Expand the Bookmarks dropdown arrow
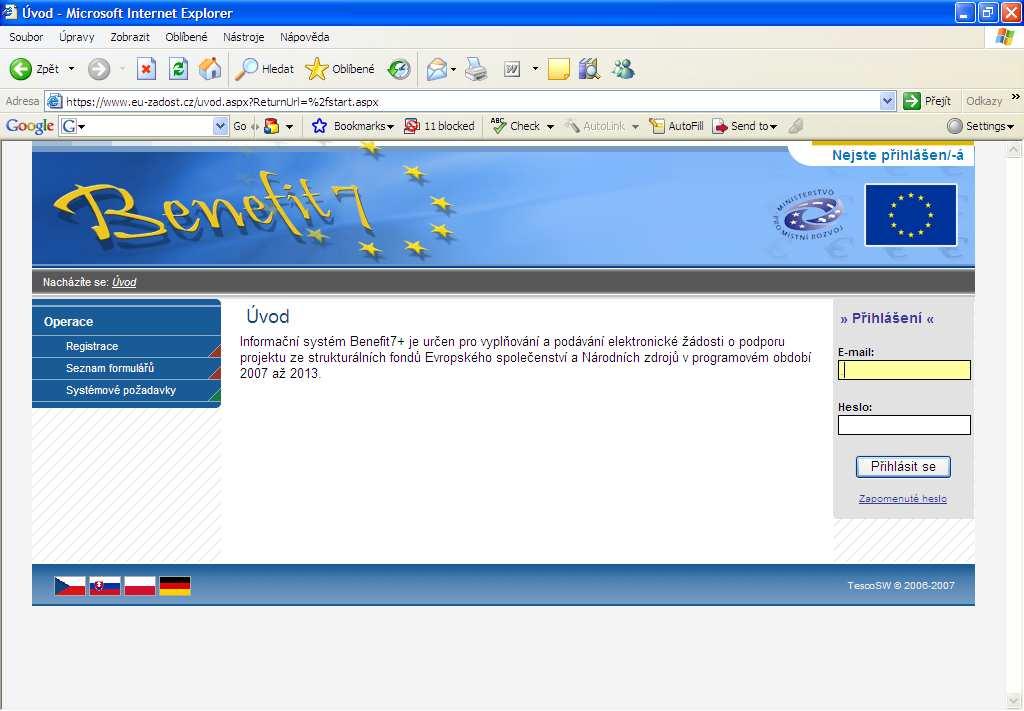This screenshot has width=1024, height=711. pos(391,127)
